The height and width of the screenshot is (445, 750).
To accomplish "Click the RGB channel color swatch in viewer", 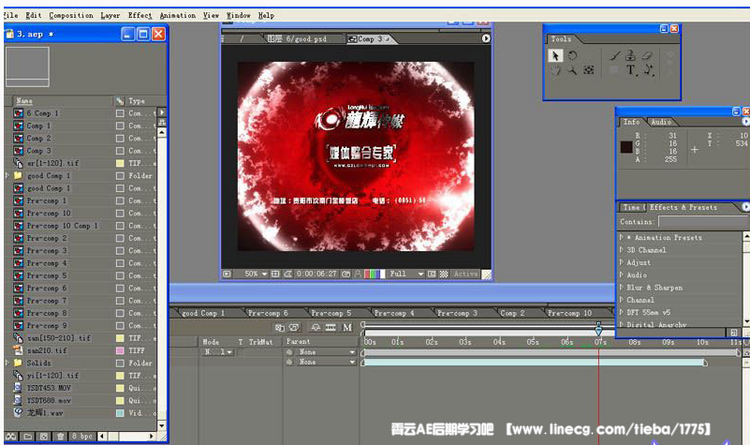I will (x=375, y=274).
